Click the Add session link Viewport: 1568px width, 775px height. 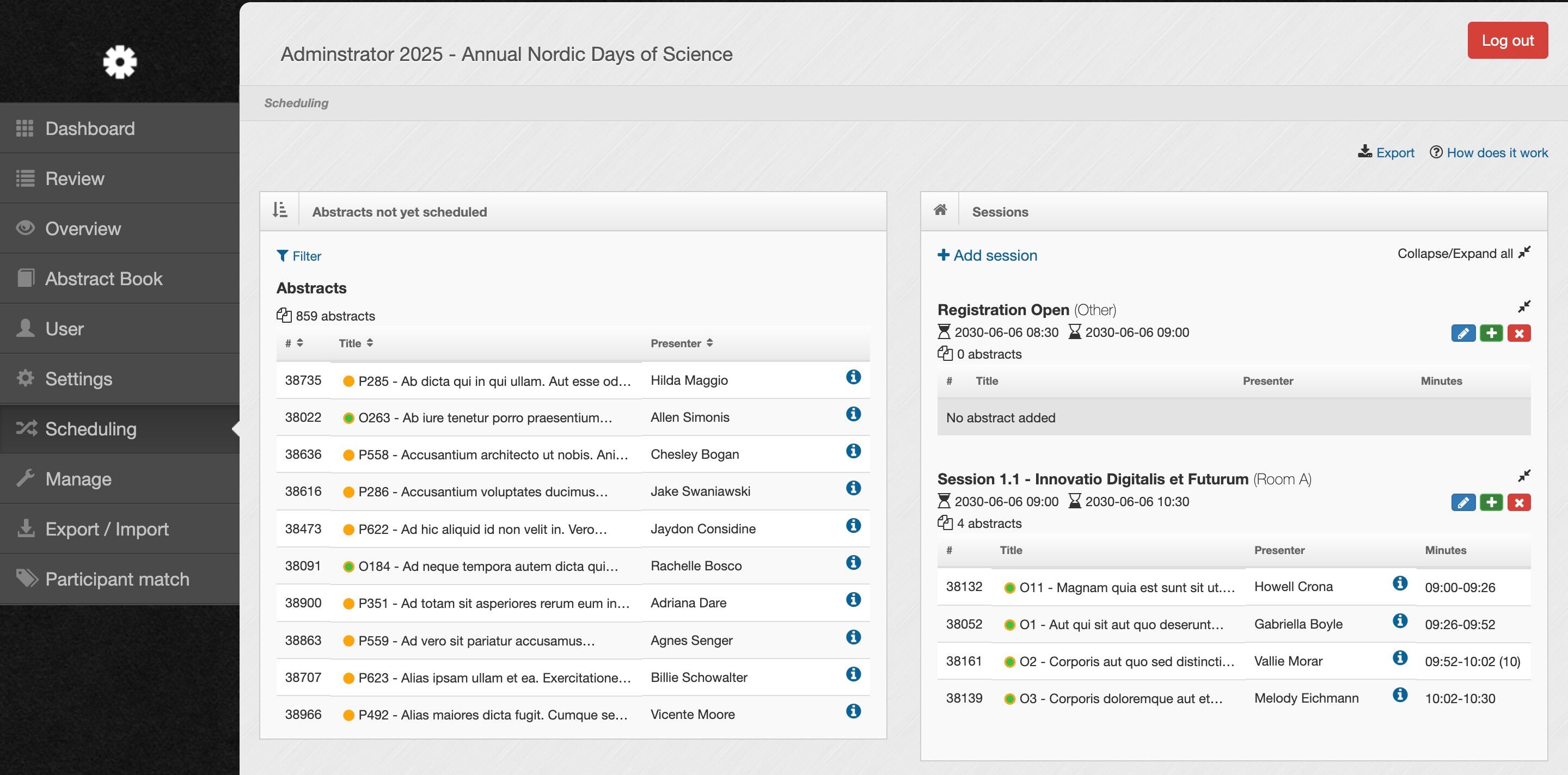click(987, 255)
